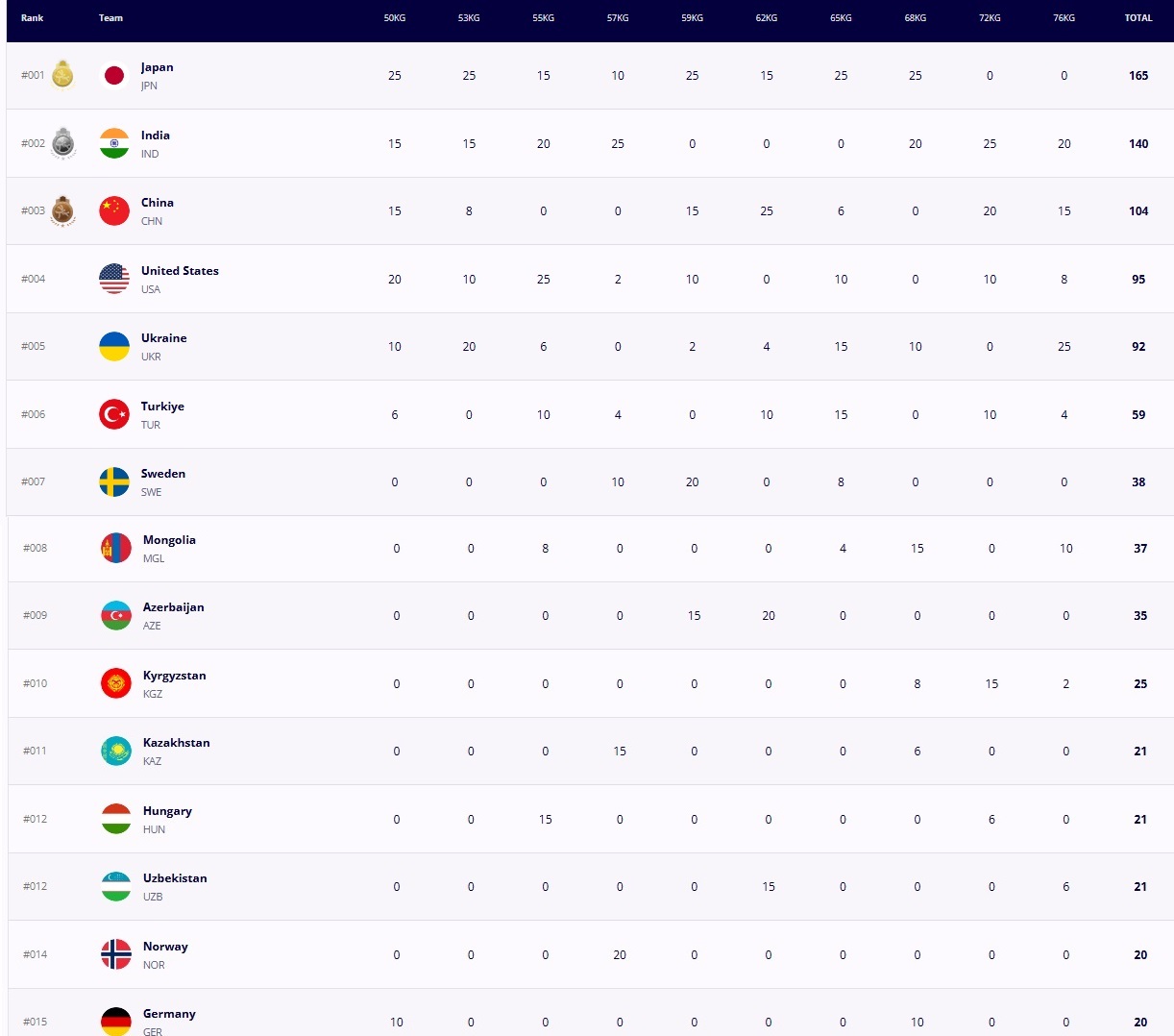Click the Japan flag icon

tap(114, 75)
